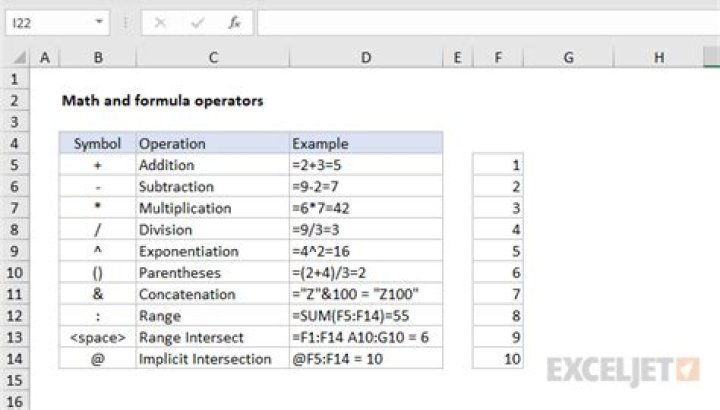Click the 'Math and formula operators' title cell

[163, 101]
